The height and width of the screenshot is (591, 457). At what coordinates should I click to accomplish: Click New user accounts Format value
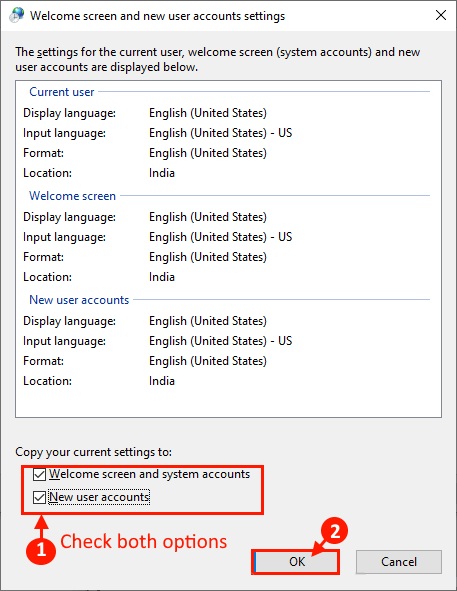208,361
